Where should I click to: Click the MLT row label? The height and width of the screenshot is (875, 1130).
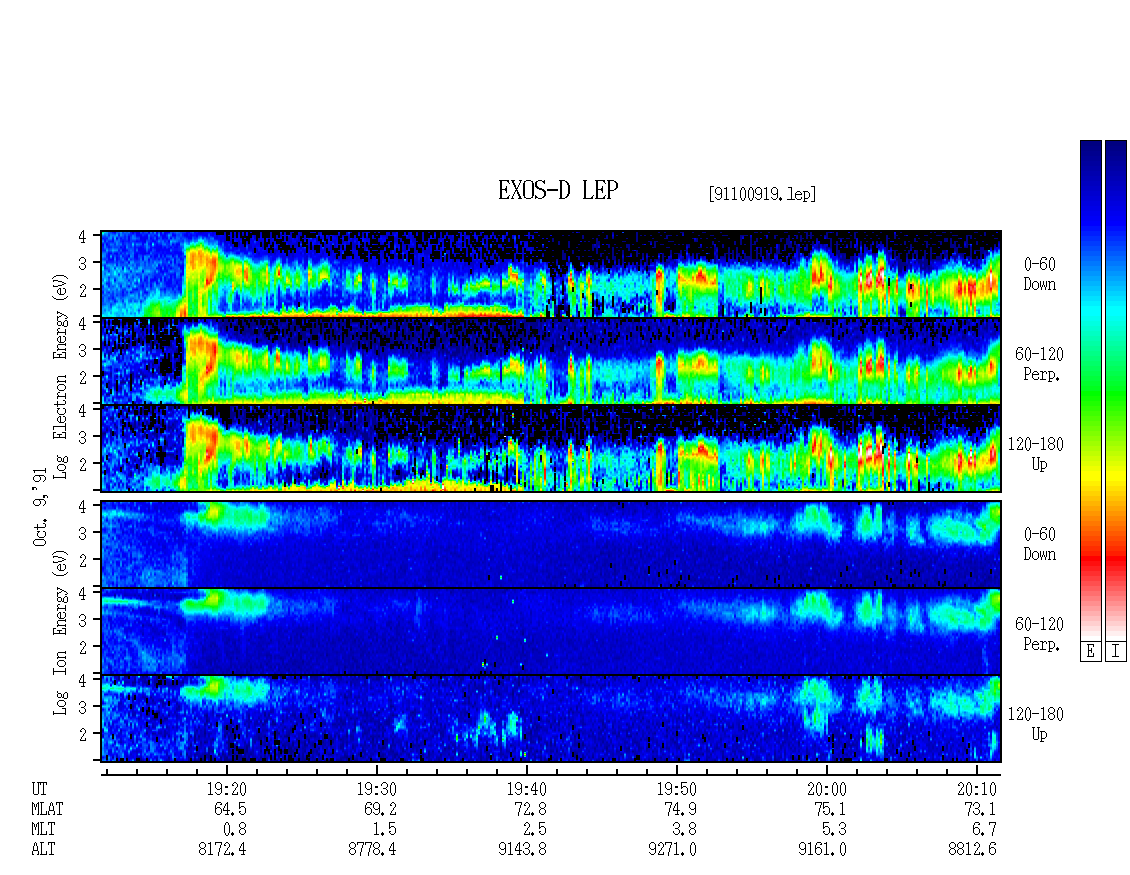[x=43, y=830]
